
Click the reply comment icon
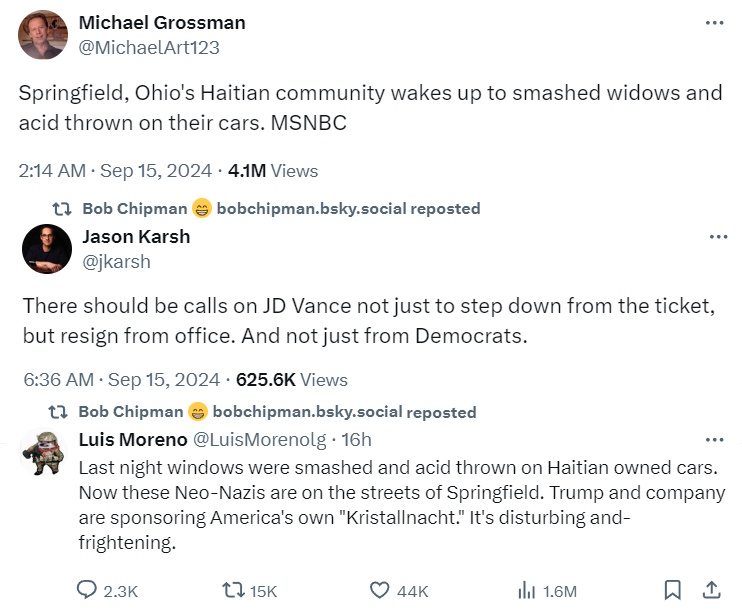tap(87, 590)
